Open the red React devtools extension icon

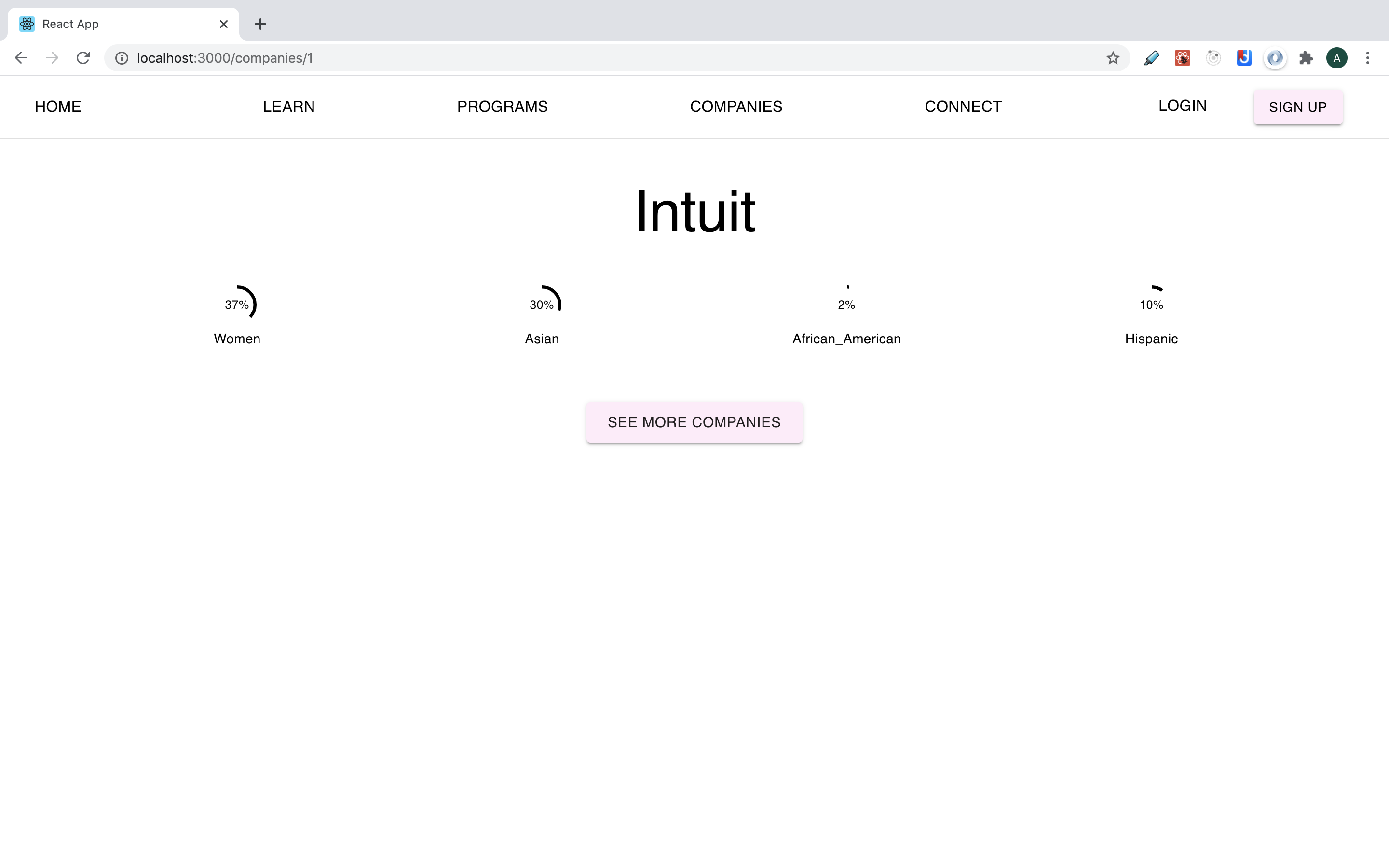1183,58
